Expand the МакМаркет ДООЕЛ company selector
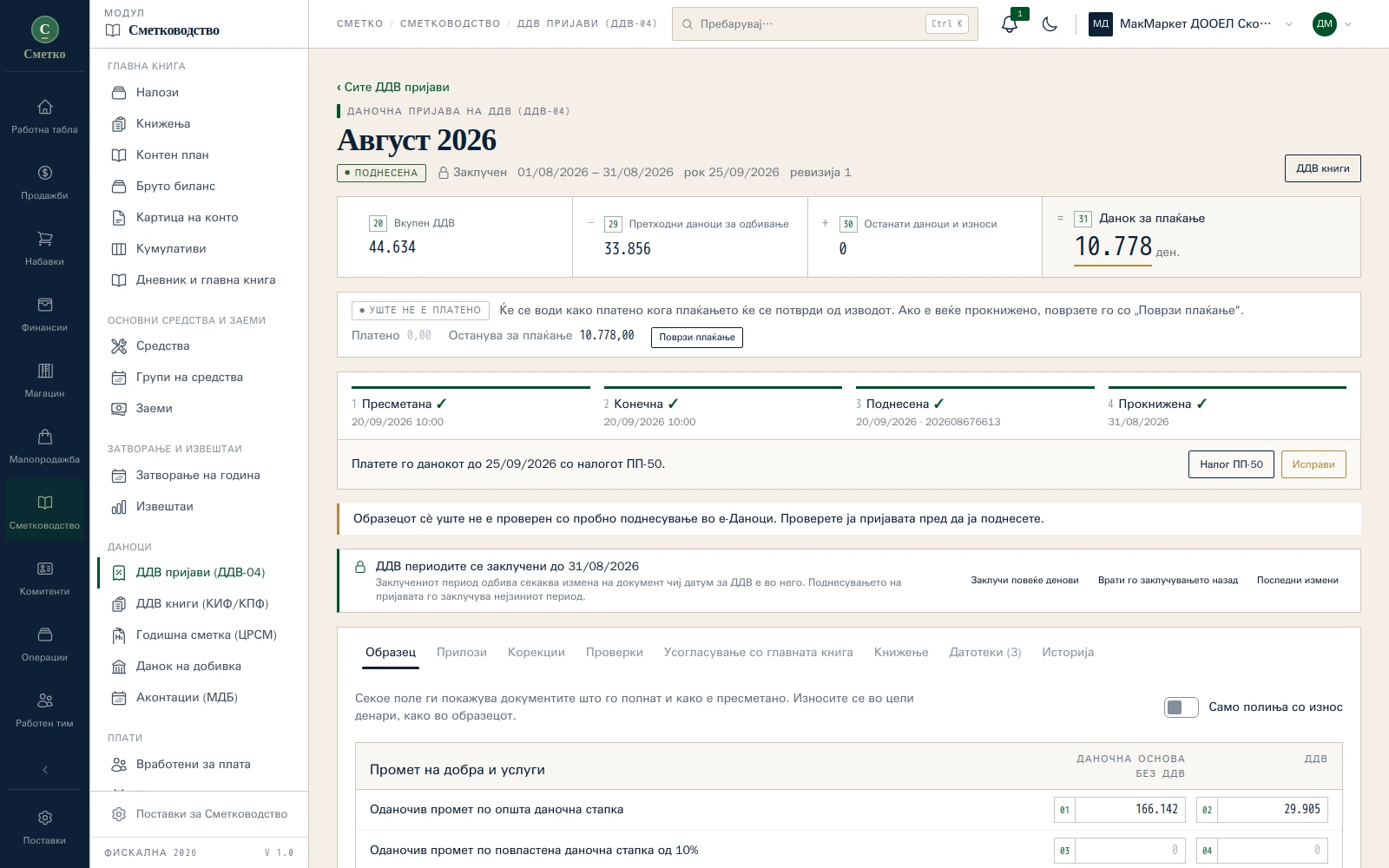The height and width of the screenshot is (868, 1389). [x=1191, y=24]
